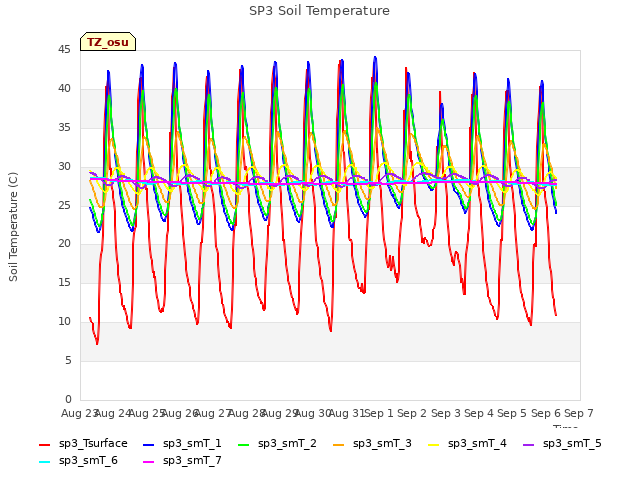
Task: Click the cyan sp3_smT_6 legend swatch
Action: [44, 462]
